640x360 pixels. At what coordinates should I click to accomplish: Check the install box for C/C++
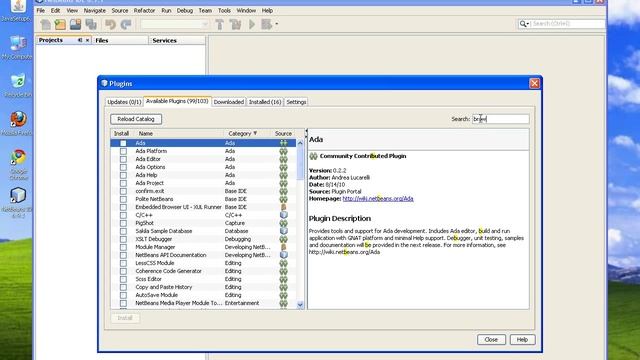(x=123, y=215)
